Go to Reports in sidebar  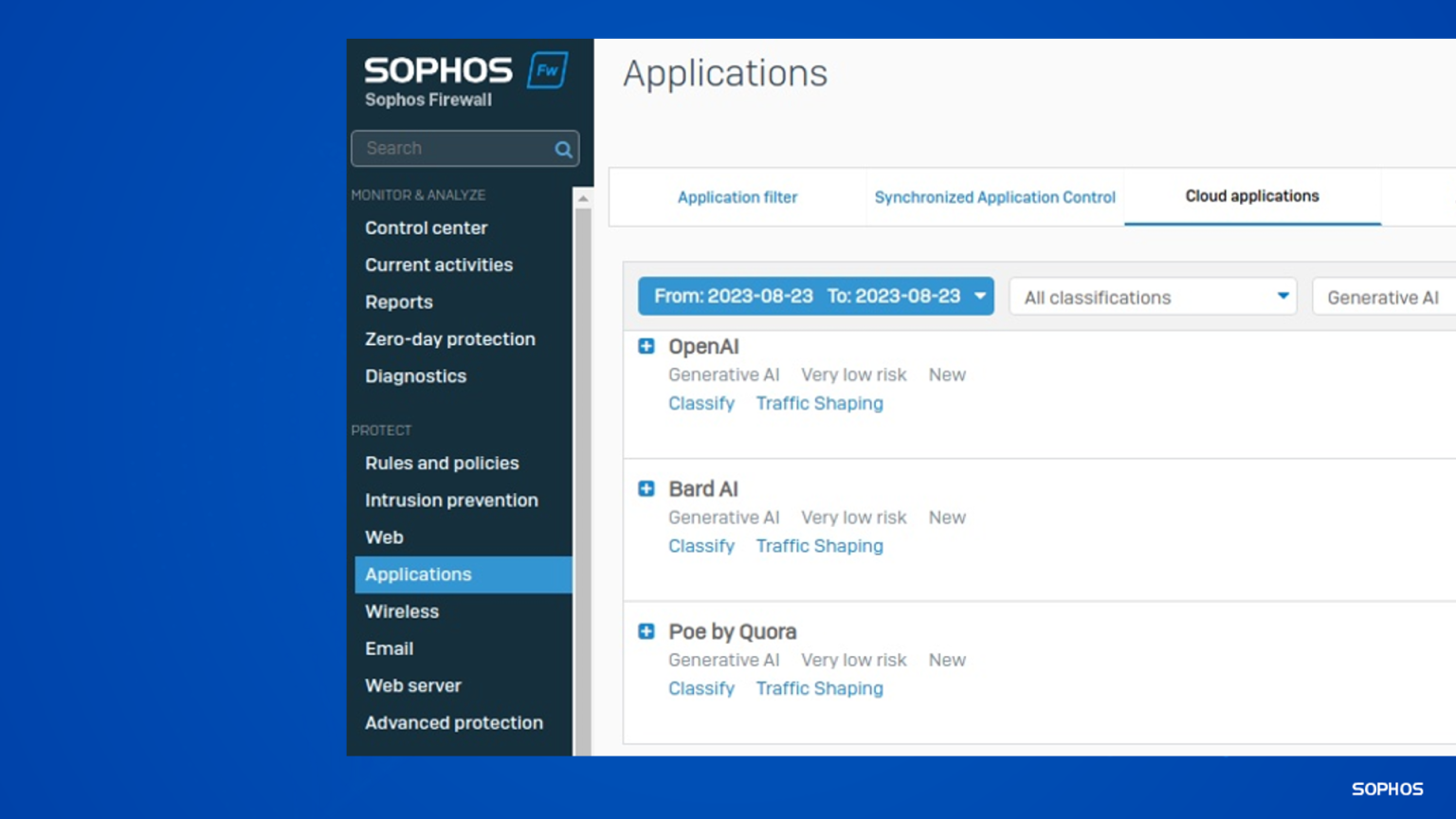(x=399, y=301)
